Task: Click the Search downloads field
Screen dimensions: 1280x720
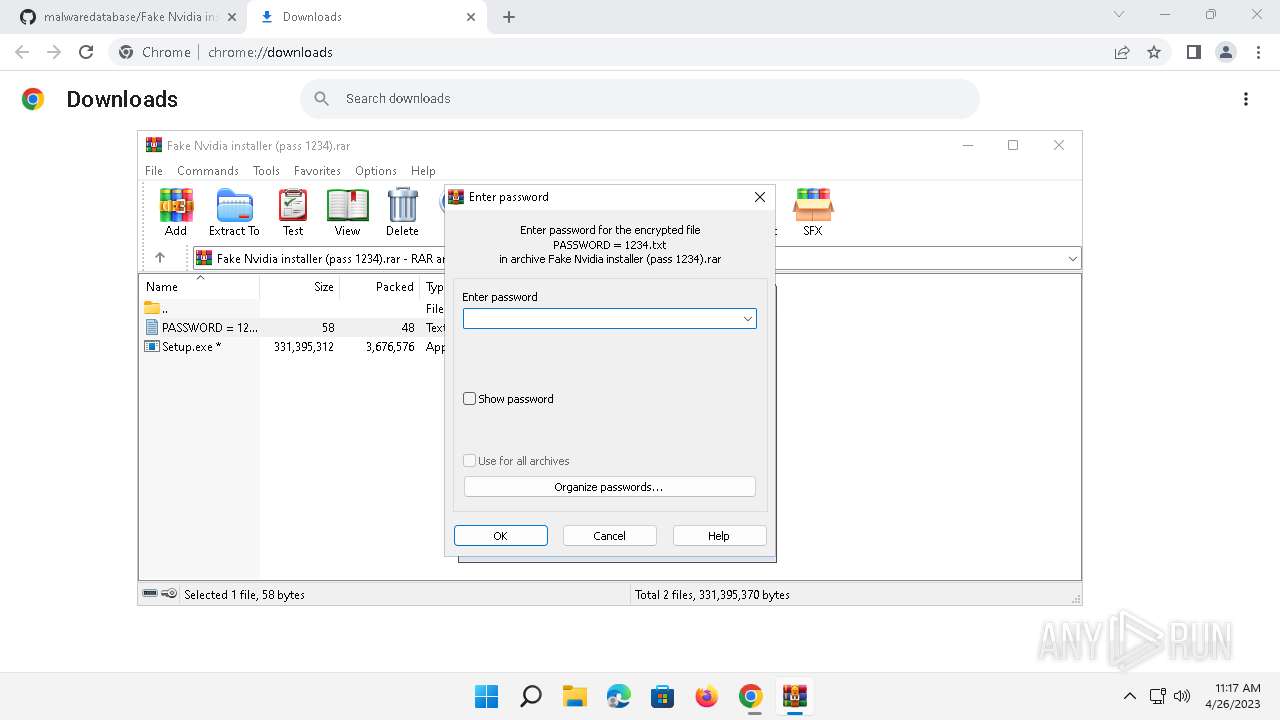Action: click(x=640, y=99)
